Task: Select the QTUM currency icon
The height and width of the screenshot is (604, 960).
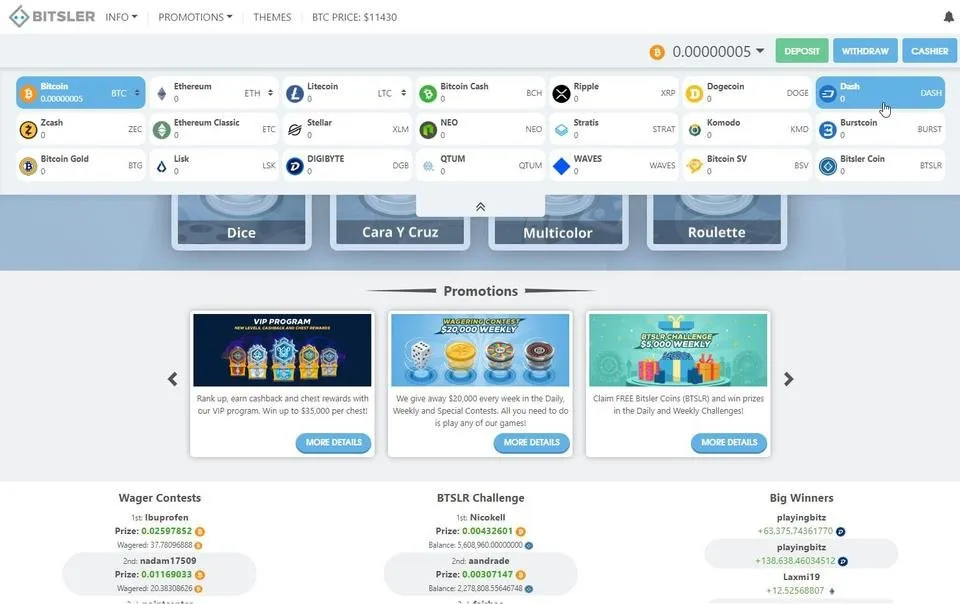Action: pos(428,165)
